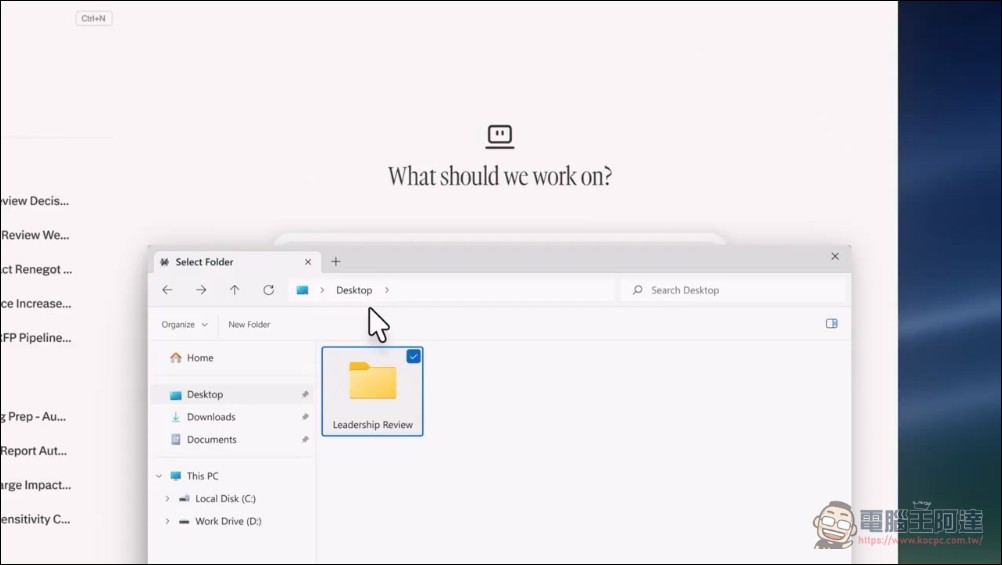
Task: Navigate up one folder level
Action: click(235, 290)
